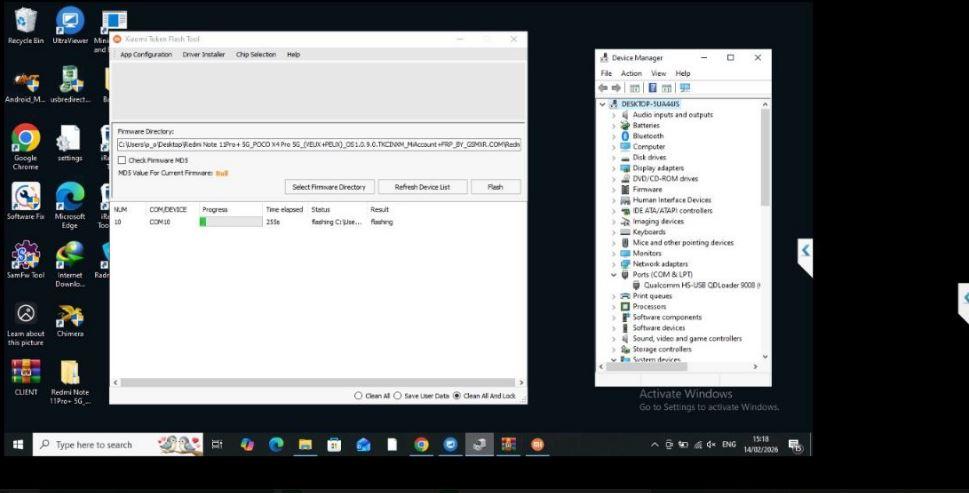The height and width of the screenshot is (493, 969).
Task: Select the Clean All radio button
Action: 358,396
